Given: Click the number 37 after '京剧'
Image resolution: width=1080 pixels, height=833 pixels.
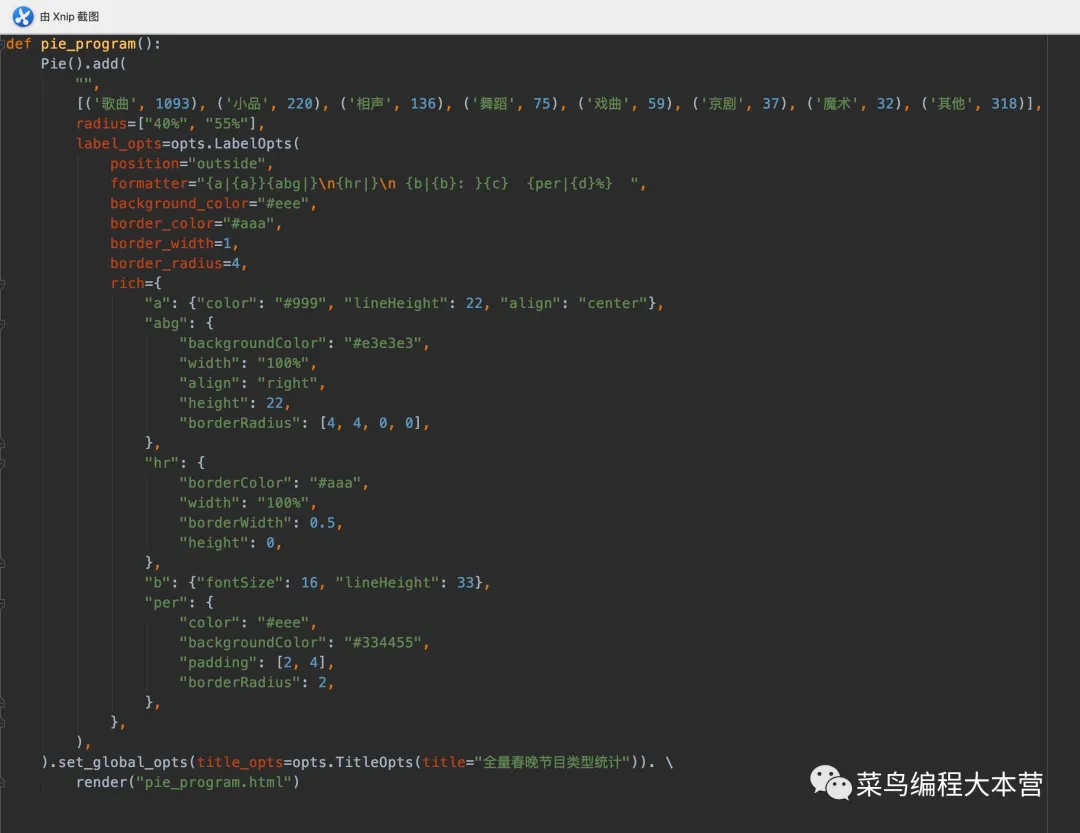Looking at the screenshot, I should coord(770,103).
